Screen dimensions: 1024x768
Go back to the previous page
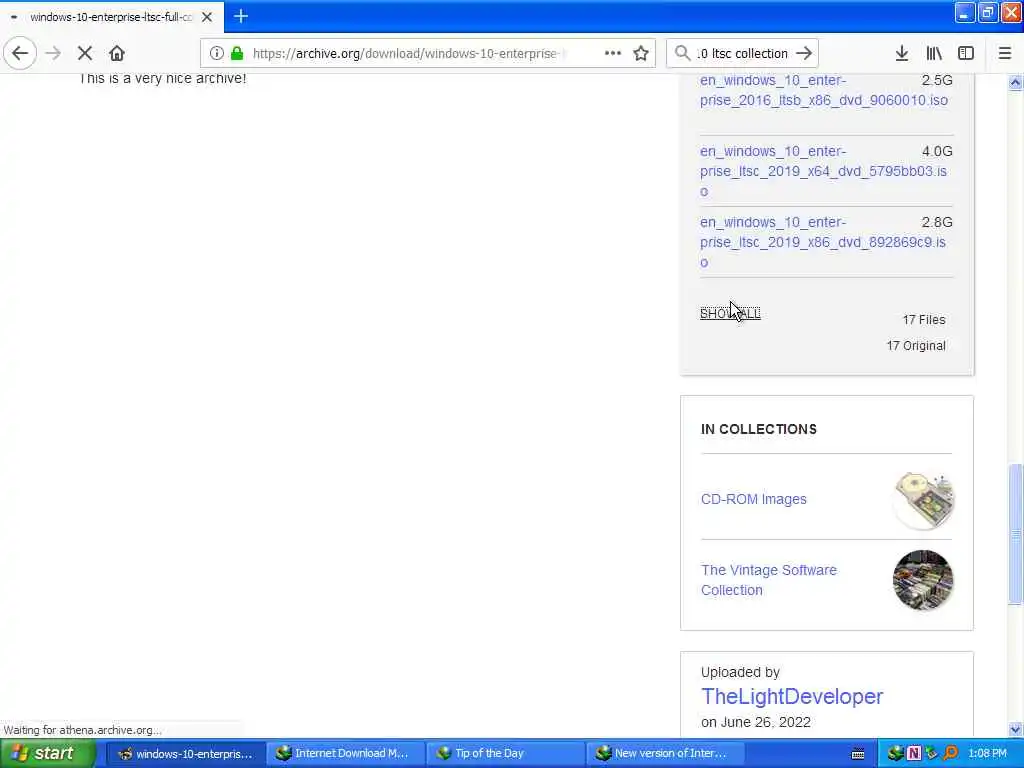[20, 53]
